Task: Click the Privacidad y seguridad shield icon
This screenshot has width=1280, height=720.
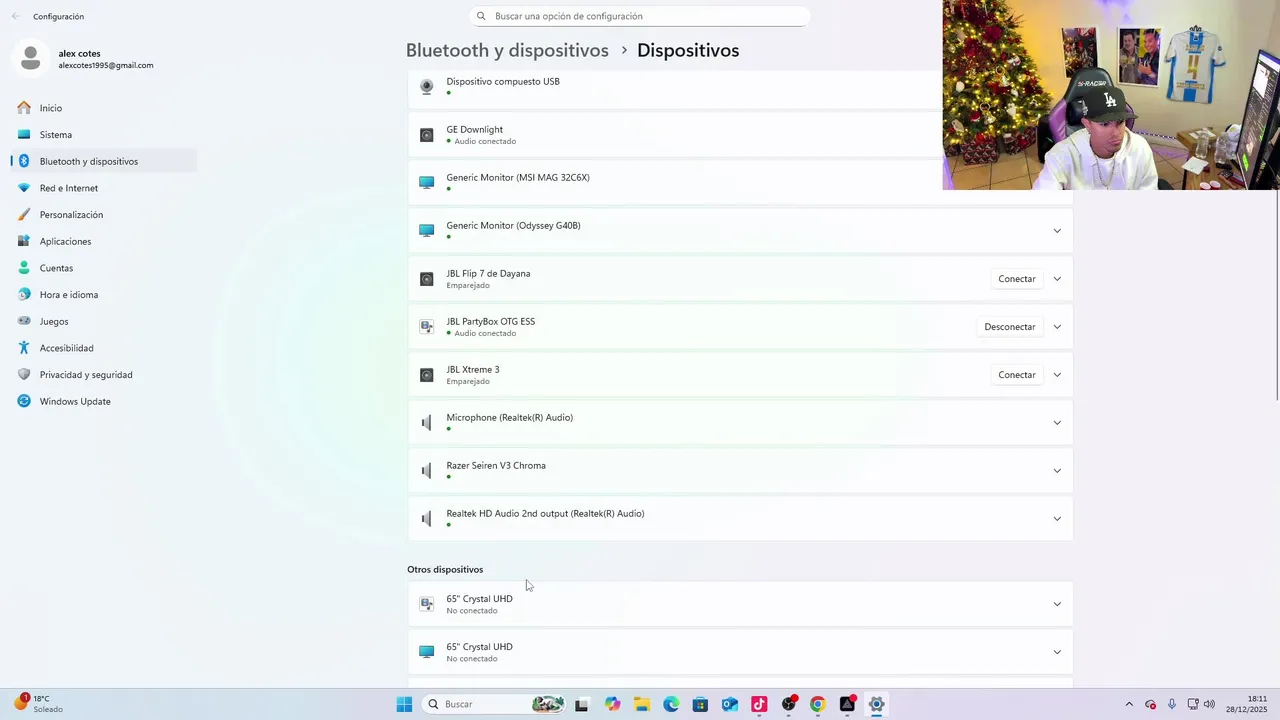Action: point(24,374)
